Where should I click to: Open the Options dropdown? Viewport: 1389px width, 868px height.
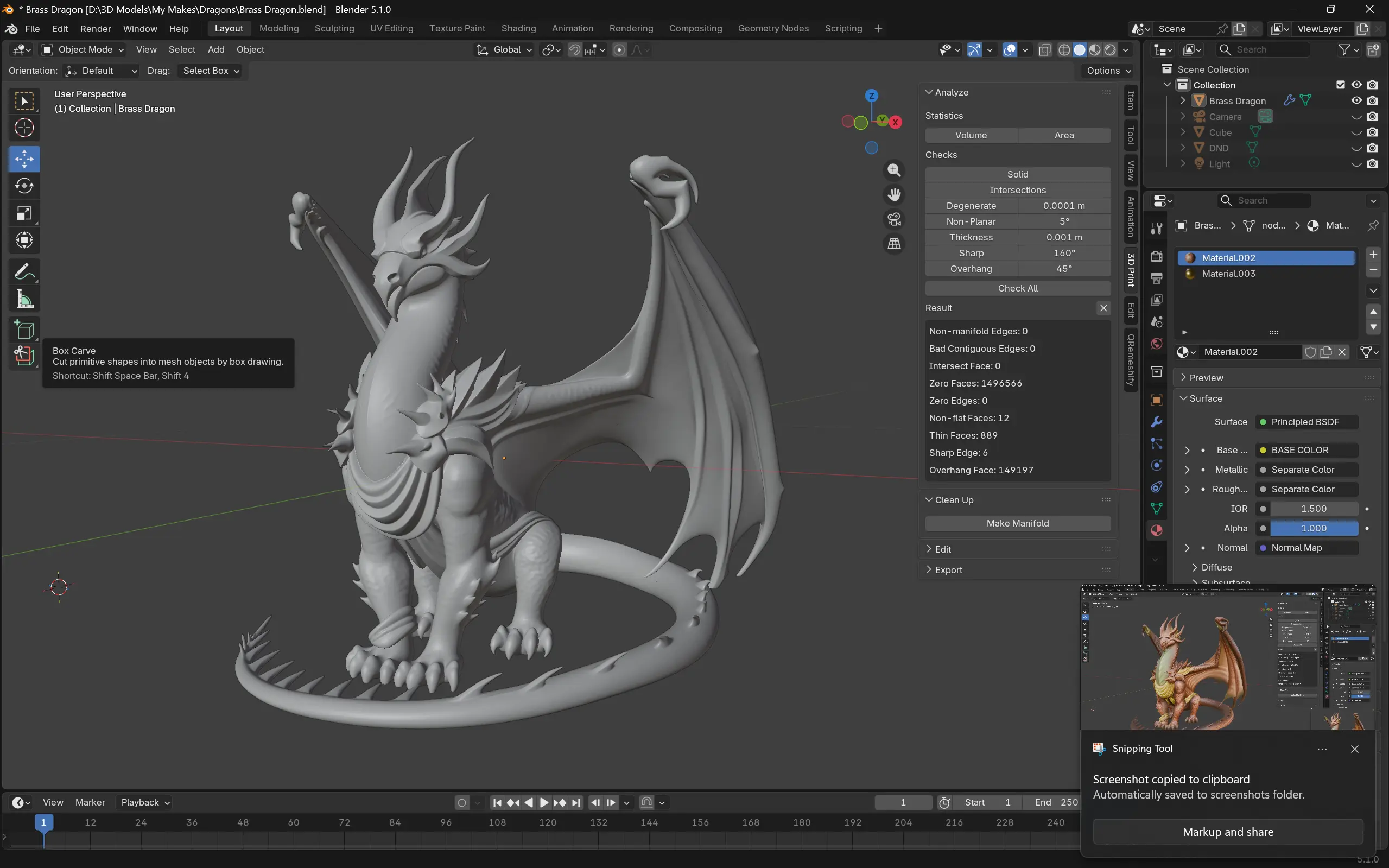(1108, 71)
